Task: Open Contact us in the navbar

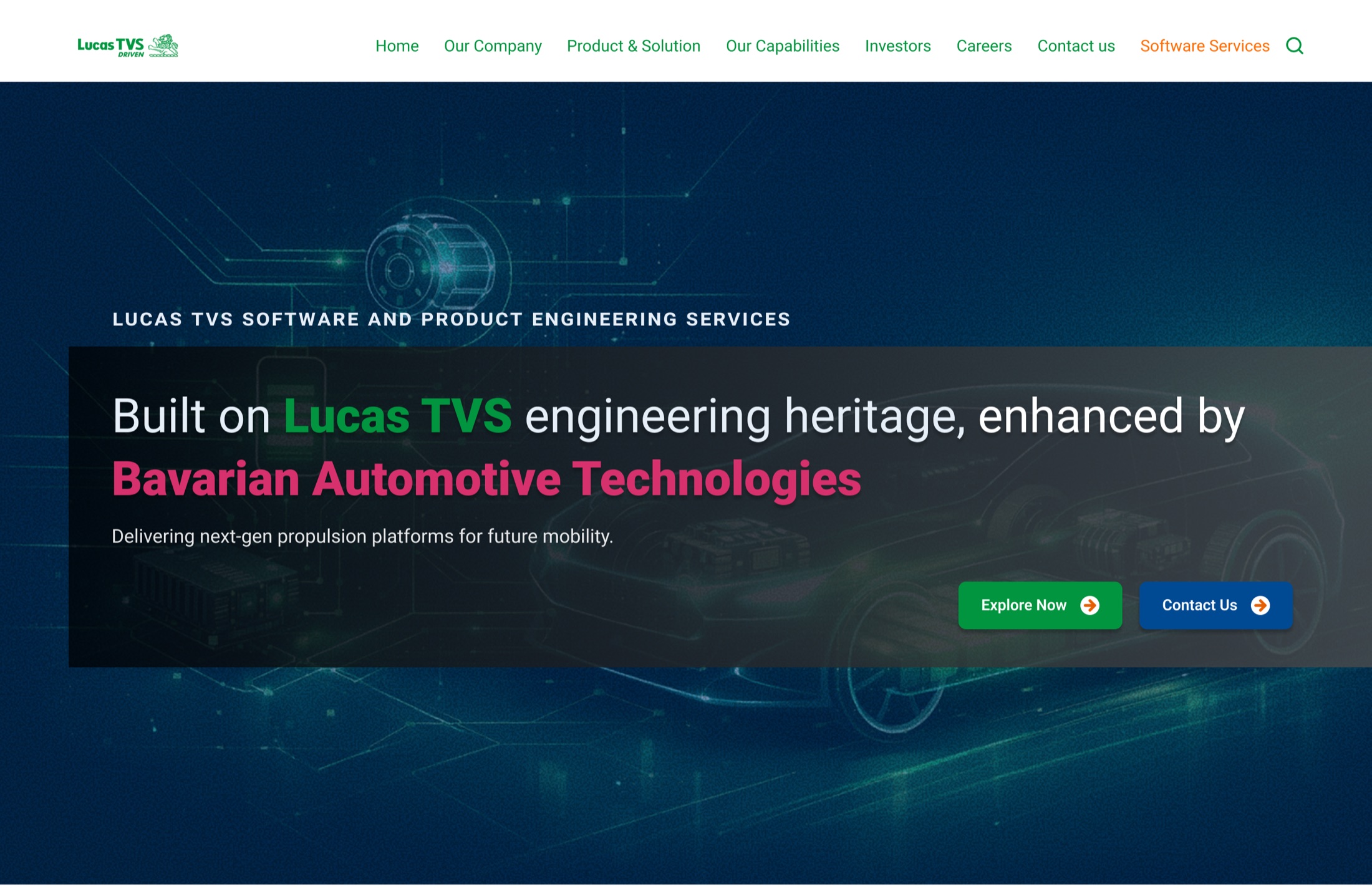Action: pos(1076,46)
